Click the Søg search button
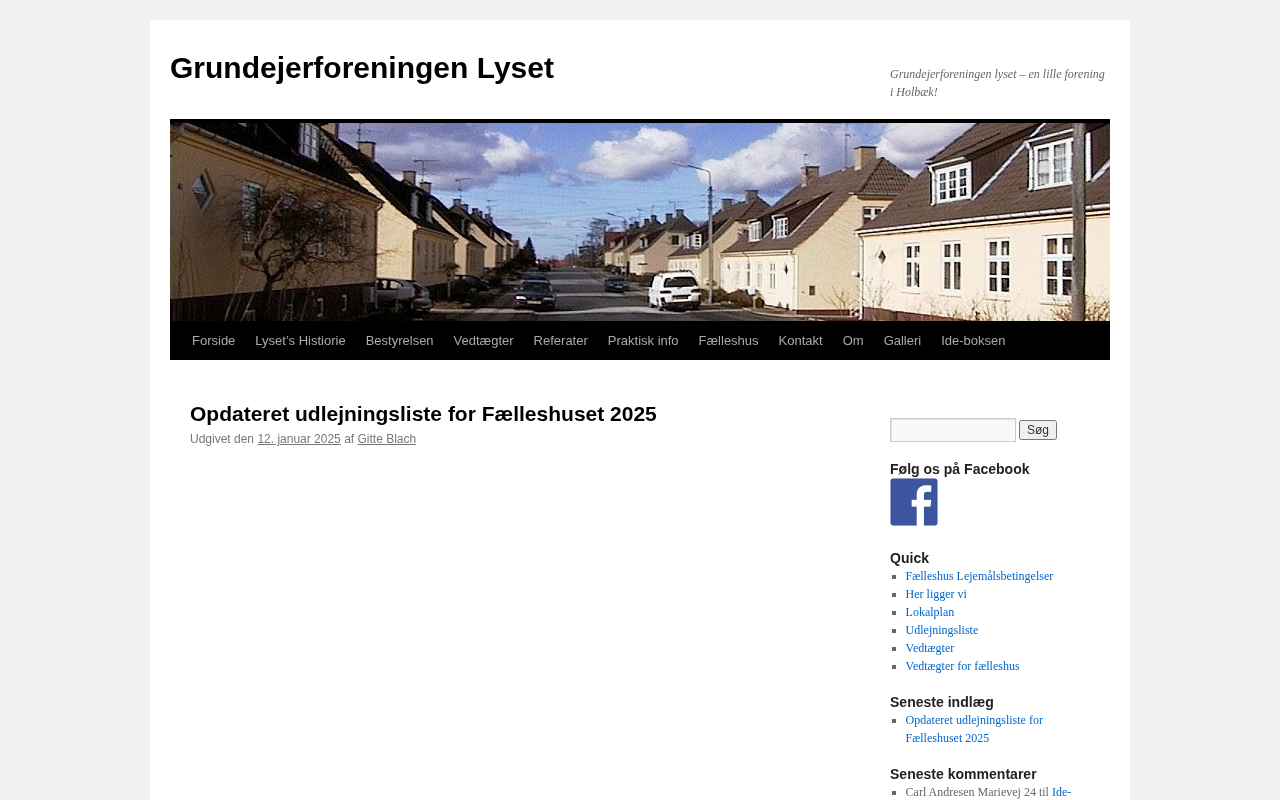Image resolution: width=1280 pixels, height=800 pixels. [1038, 430]
